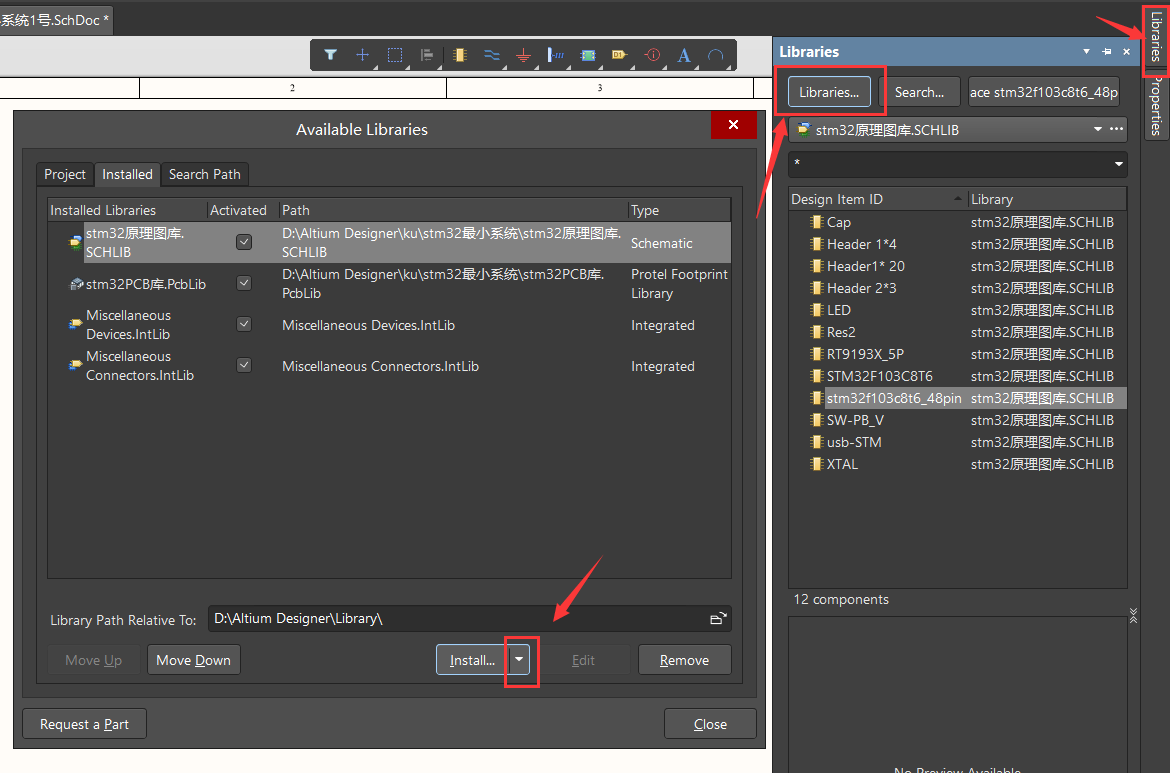Open the Install button dropdown arrow
The height and width of the screenshot is (773, 1170).
click(519, 660)
